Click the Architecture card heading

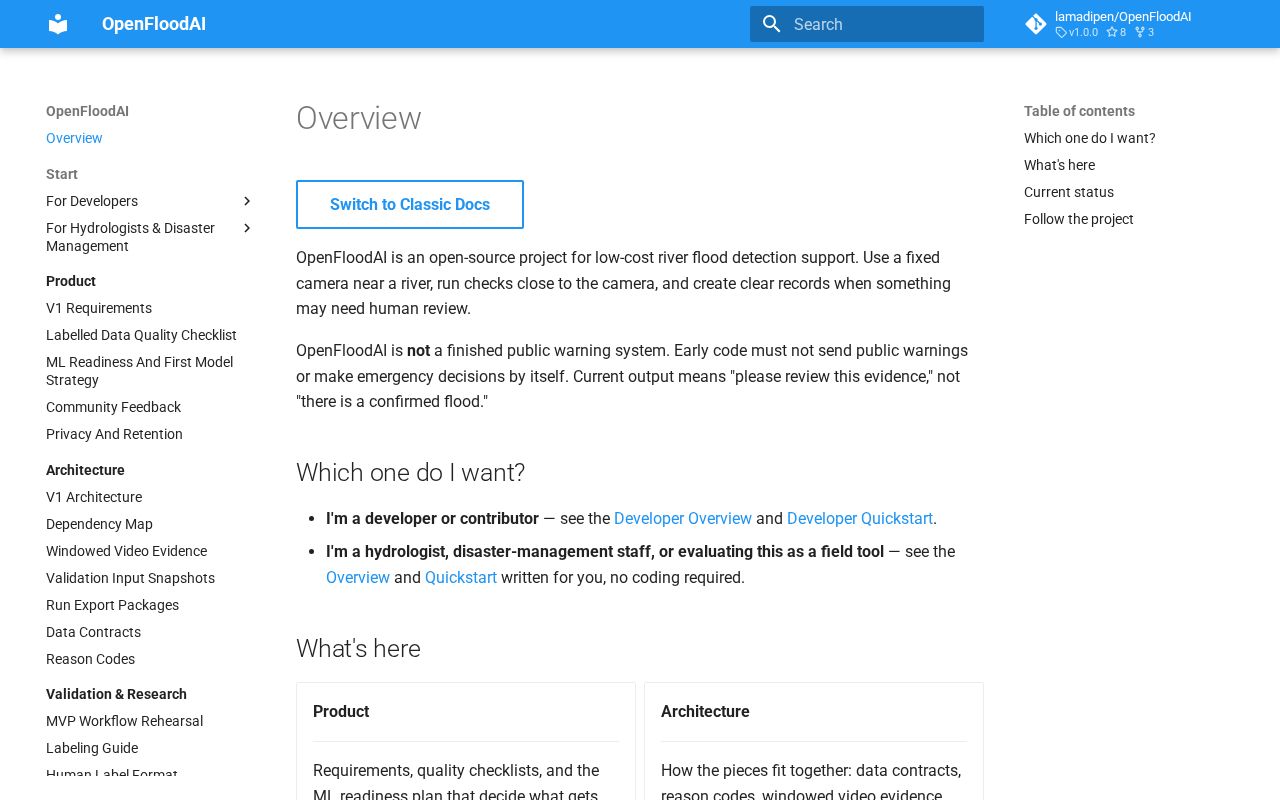pyautogui.click(x=705, y=711)
